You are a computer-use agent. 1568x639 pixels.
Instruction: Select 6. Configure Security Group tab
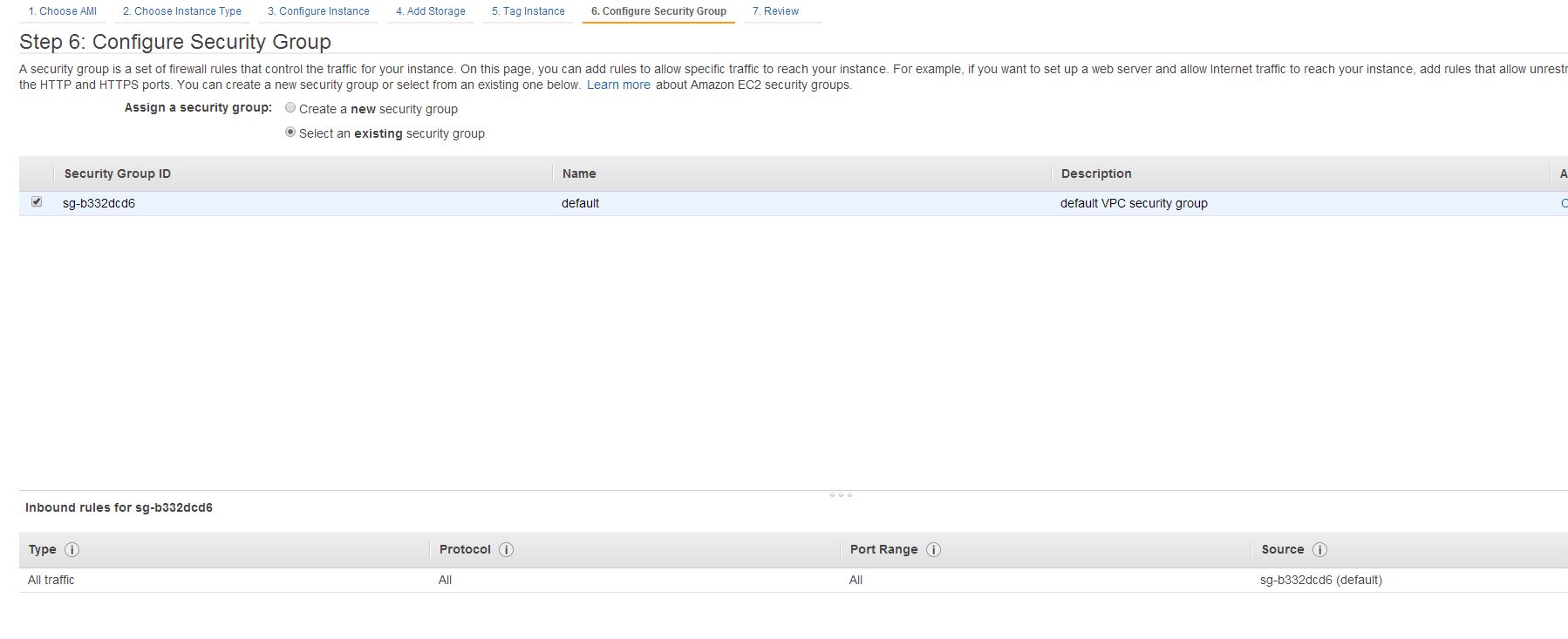[x=658, y=11]
